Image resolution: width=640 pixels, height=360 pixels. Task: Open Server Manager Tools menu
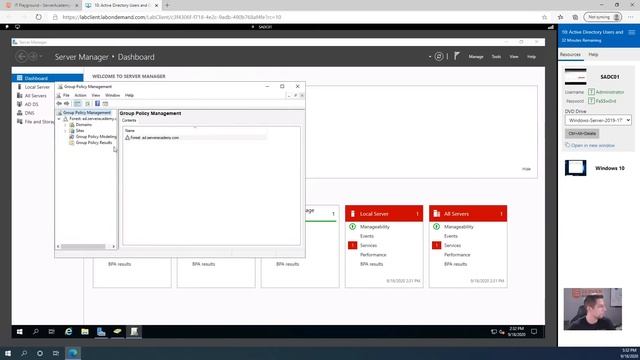pyautogui.click(x=496, y=57)
